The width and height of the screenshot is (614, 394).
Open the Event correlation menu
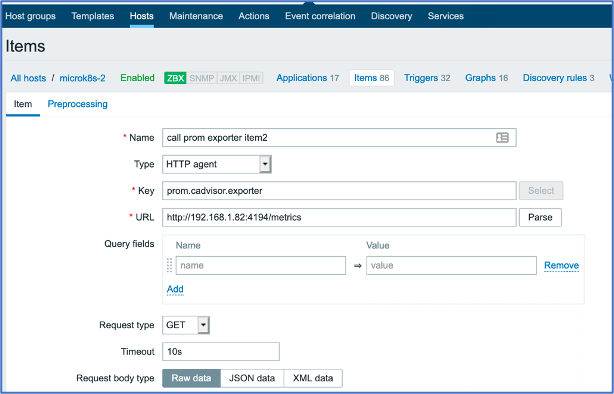320,16
